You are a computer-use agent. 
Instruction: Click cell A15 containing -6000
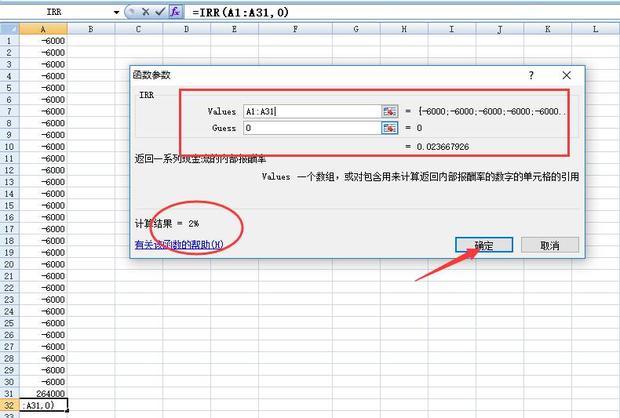point(43,205)
